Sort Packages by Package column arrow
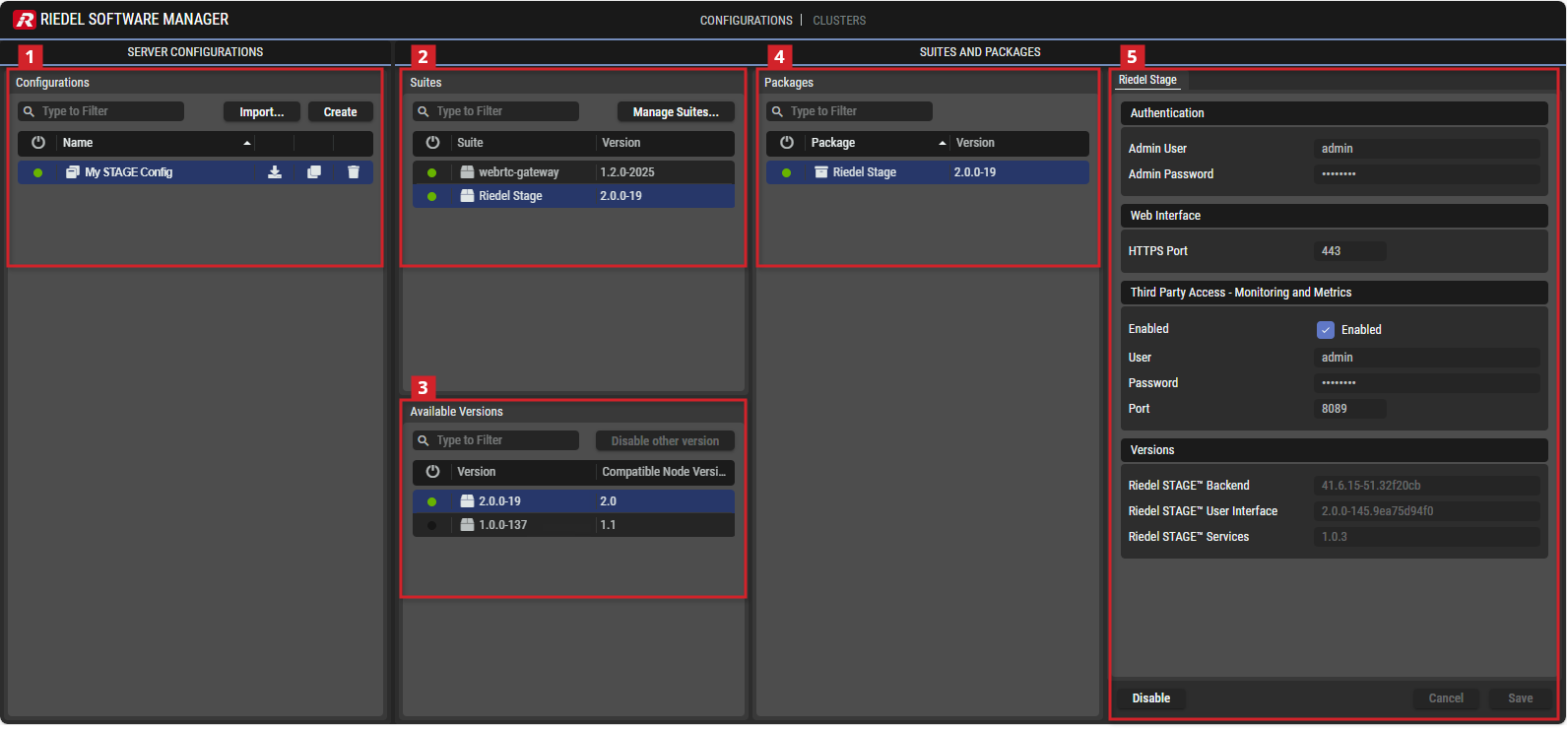Image resolution: width=1568 pixels, height=729 pixels. [x=943, y=143]
